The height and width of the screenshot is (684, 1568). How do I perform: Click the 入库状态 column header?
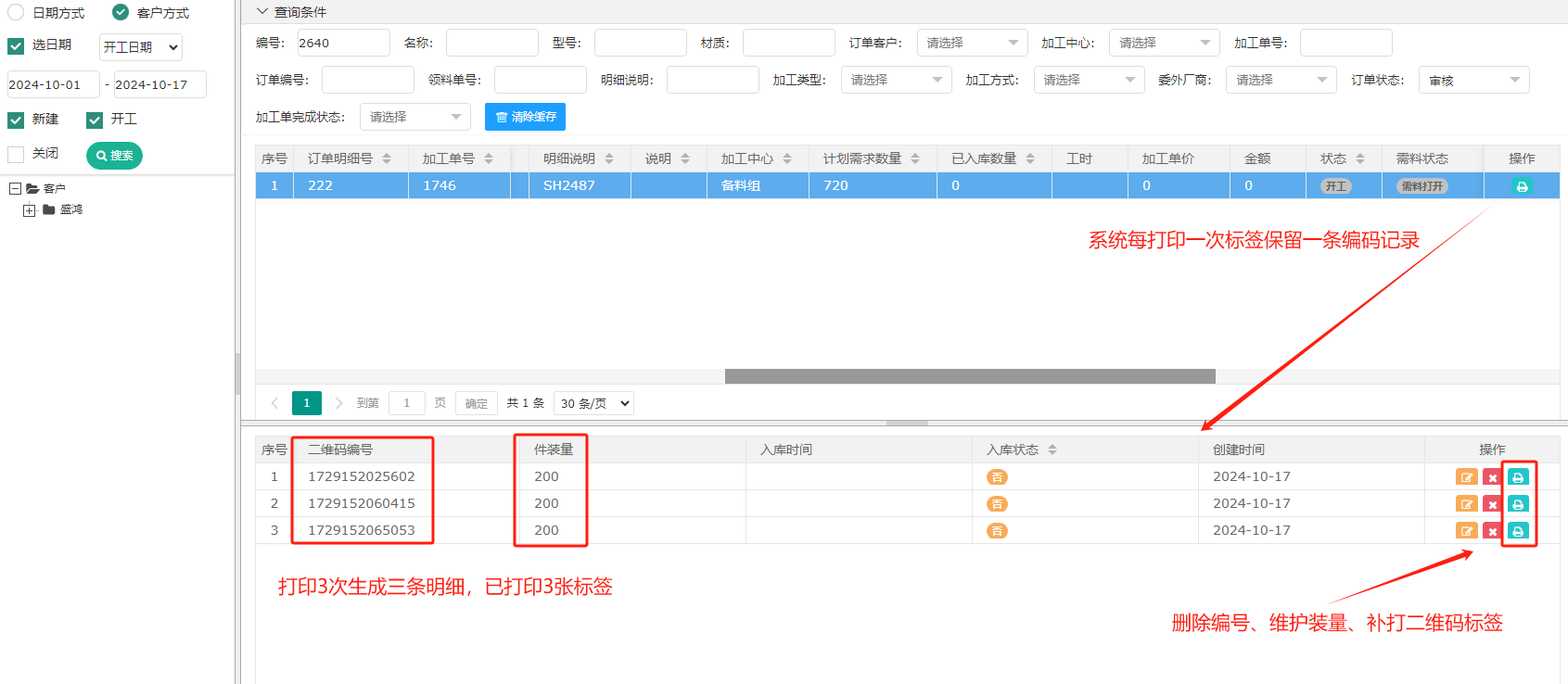1013,450
